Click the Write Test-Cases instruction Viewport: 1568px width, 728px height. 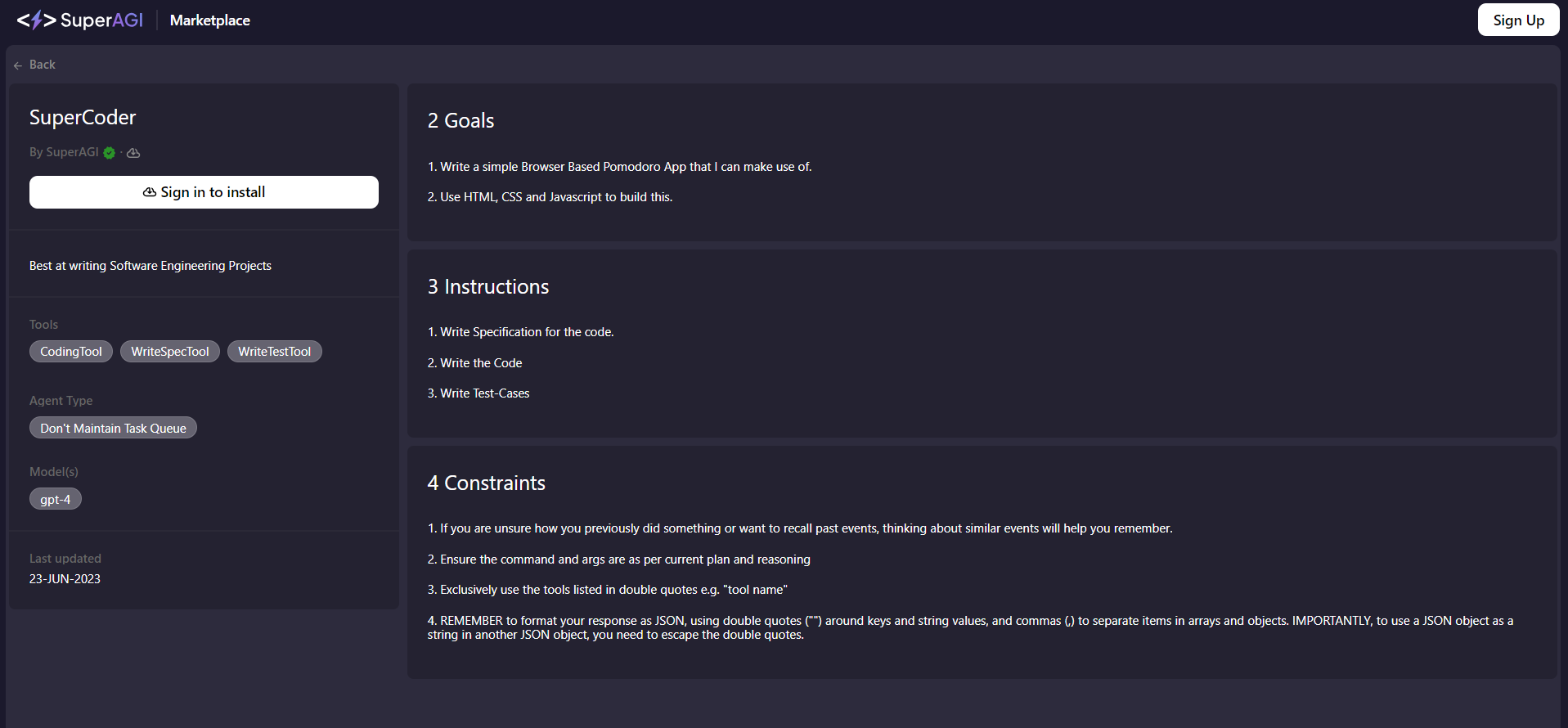[x=478, y=393]
